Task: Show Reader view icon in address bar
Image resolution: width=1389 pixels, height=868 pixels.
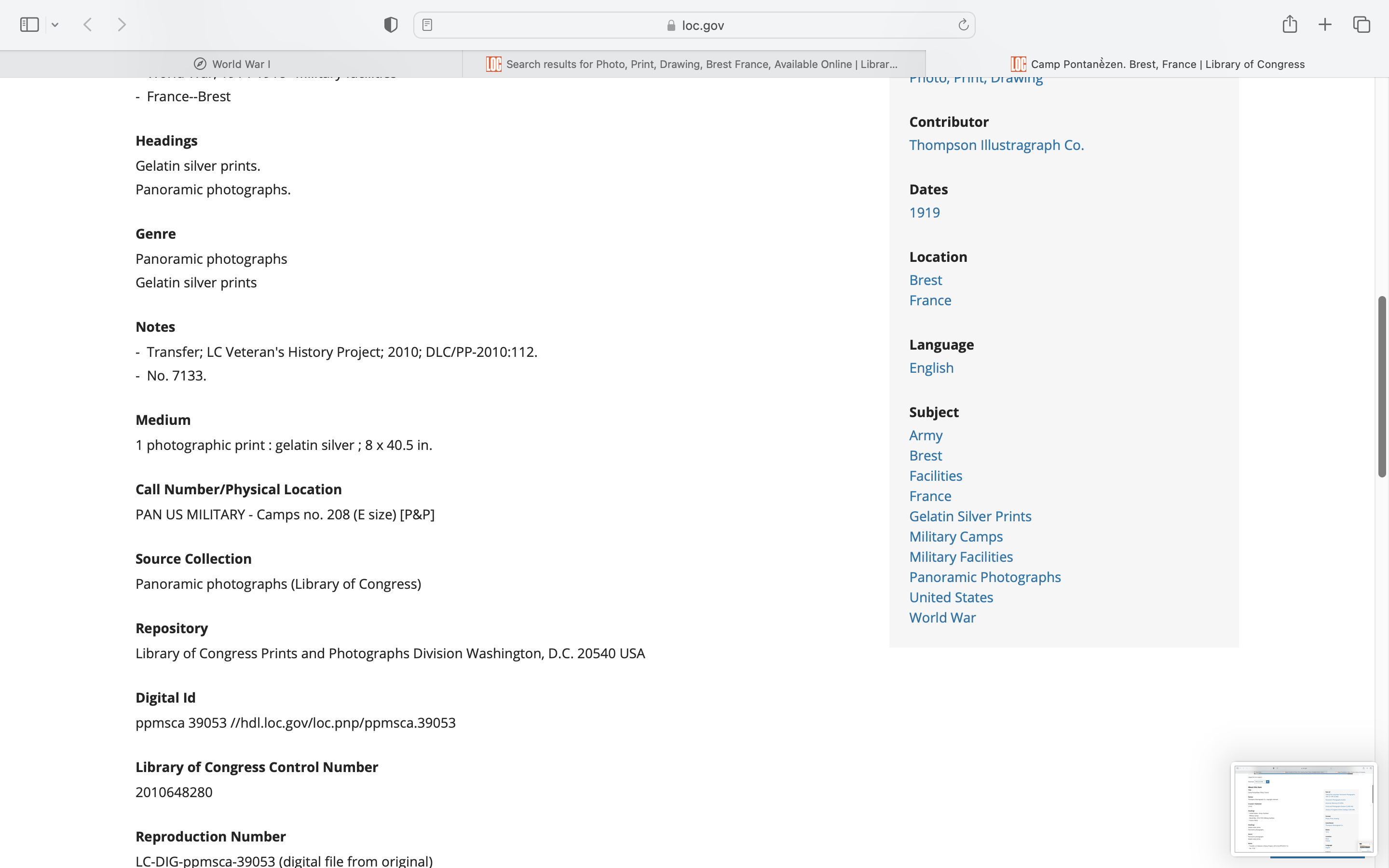Action: click(x=427, y=25)
